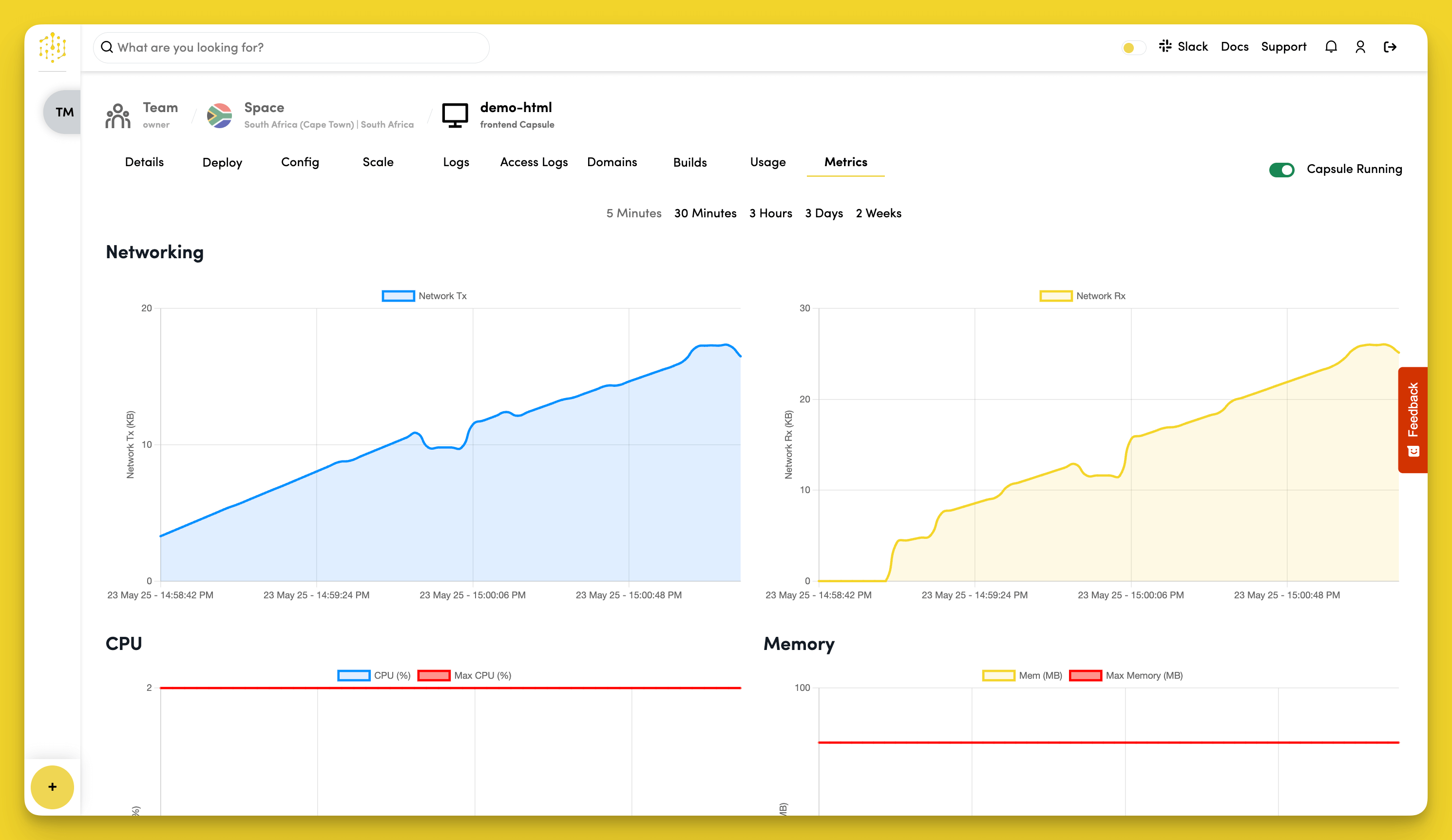Click the South Africa flag icon in the breadcrumb
The height and width of the screenshot is (840, 1452).
point(220,115)
